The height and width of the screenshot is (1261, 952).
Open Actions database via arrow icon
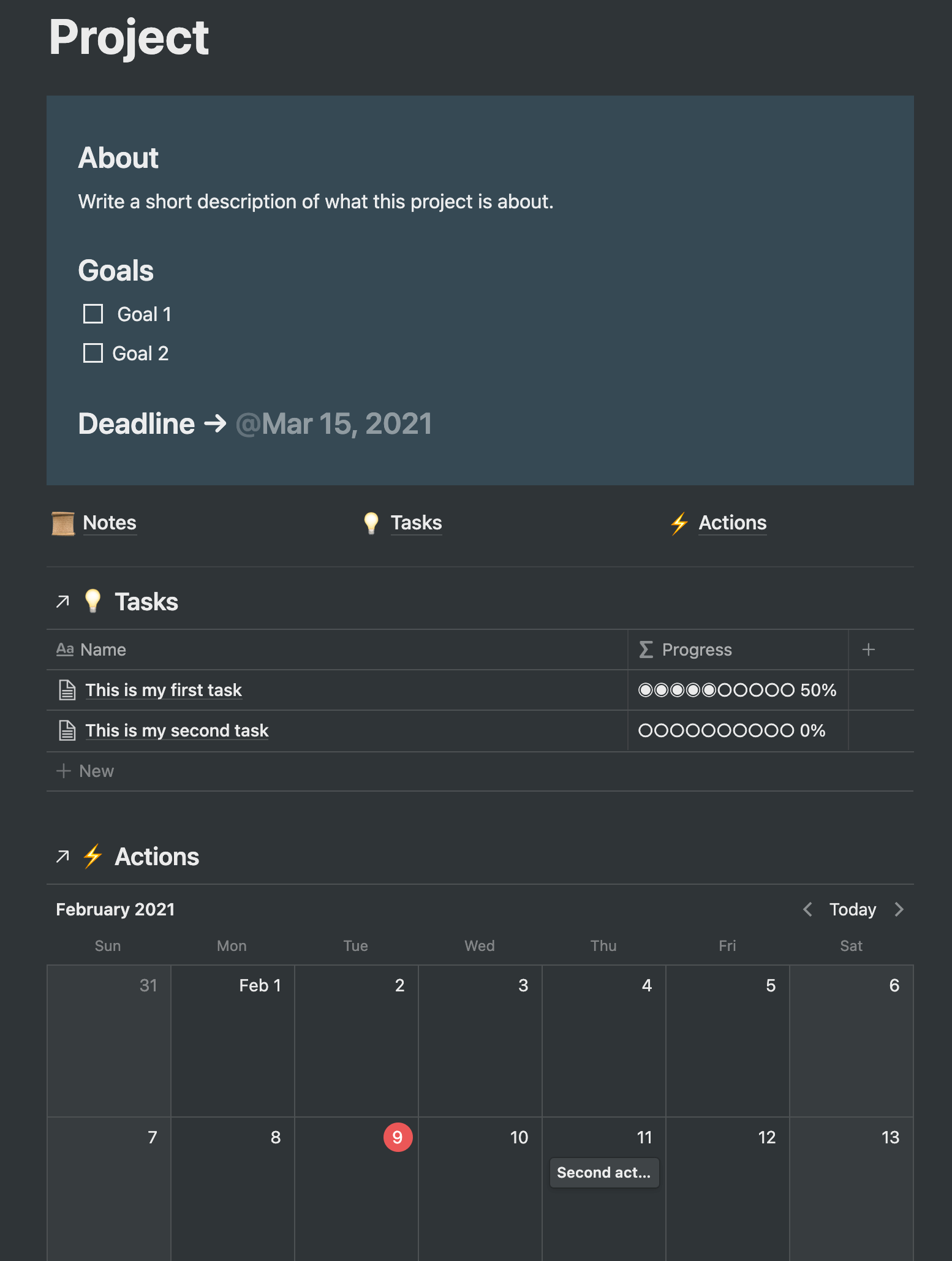(62, 857)
